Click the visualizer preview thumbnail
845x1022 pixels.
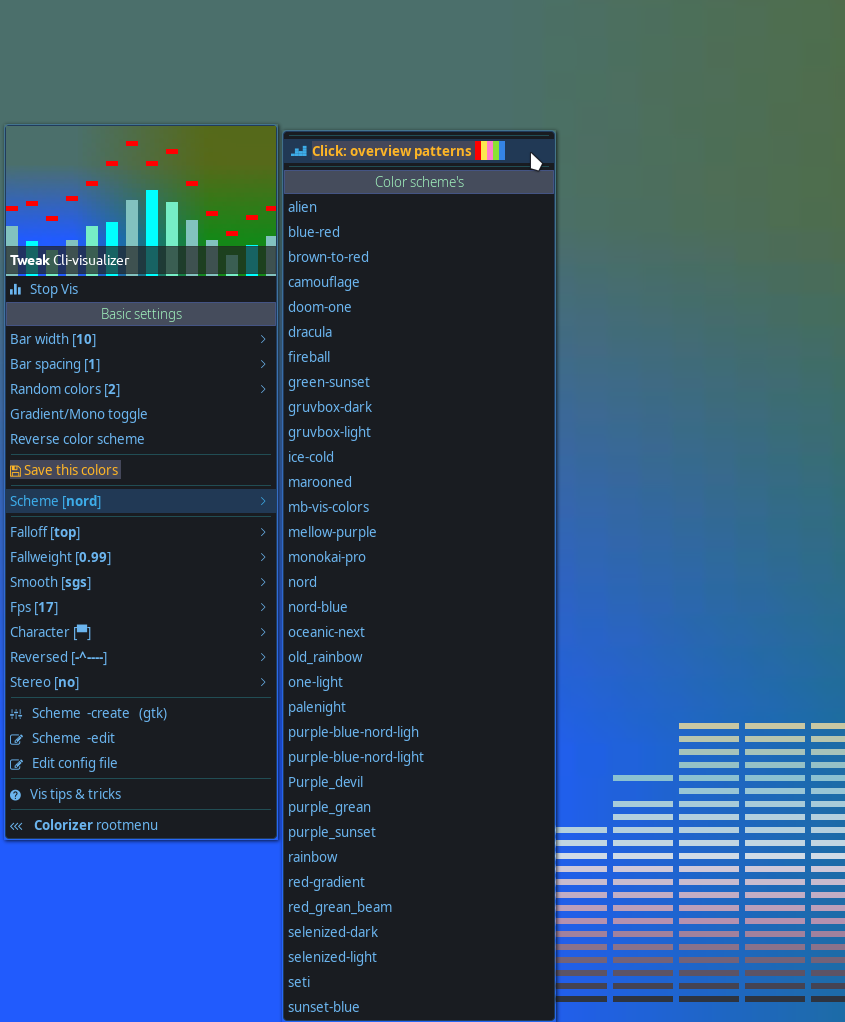[x=141, y=200]
